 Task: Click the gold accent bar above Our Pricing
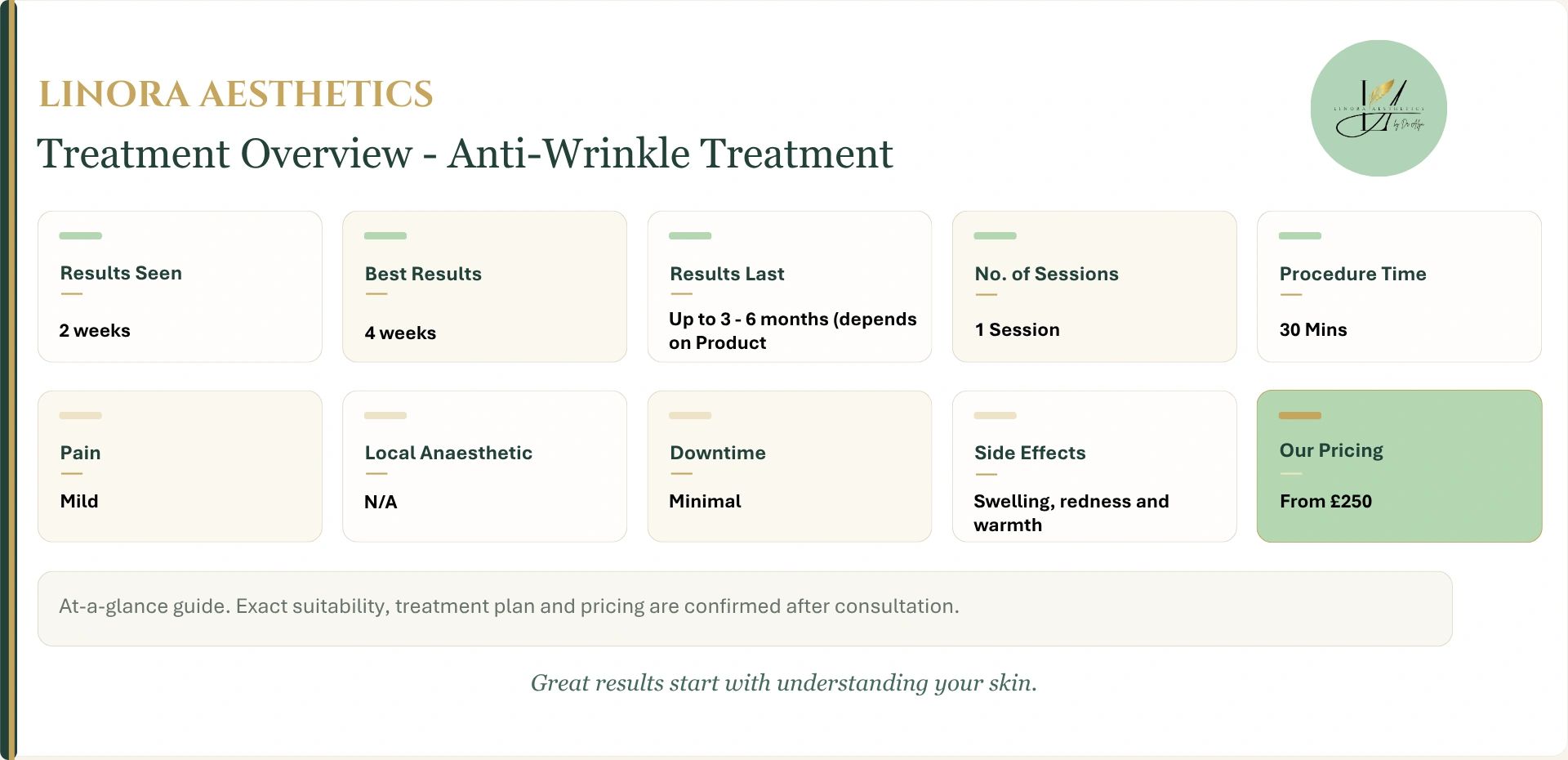1299,415
